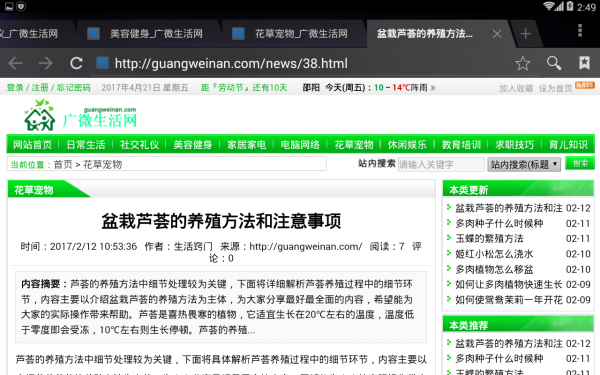Click the 本类推荐 sidebar heading
Viewport: 600px width, 375px height.
click(468, 326)
